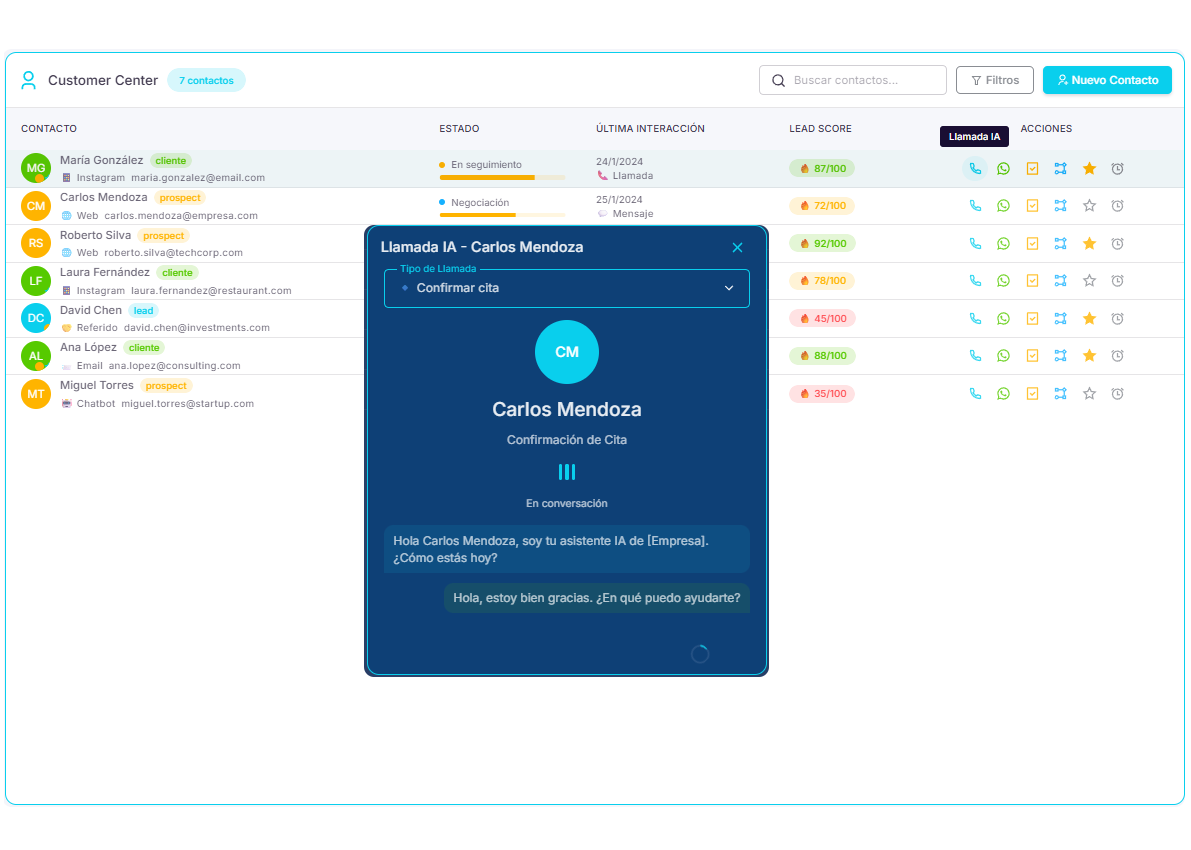Open the task check icon for David Chen
The height and width of the screenshot is (850, 1191).
click(x=1032, y=318)
